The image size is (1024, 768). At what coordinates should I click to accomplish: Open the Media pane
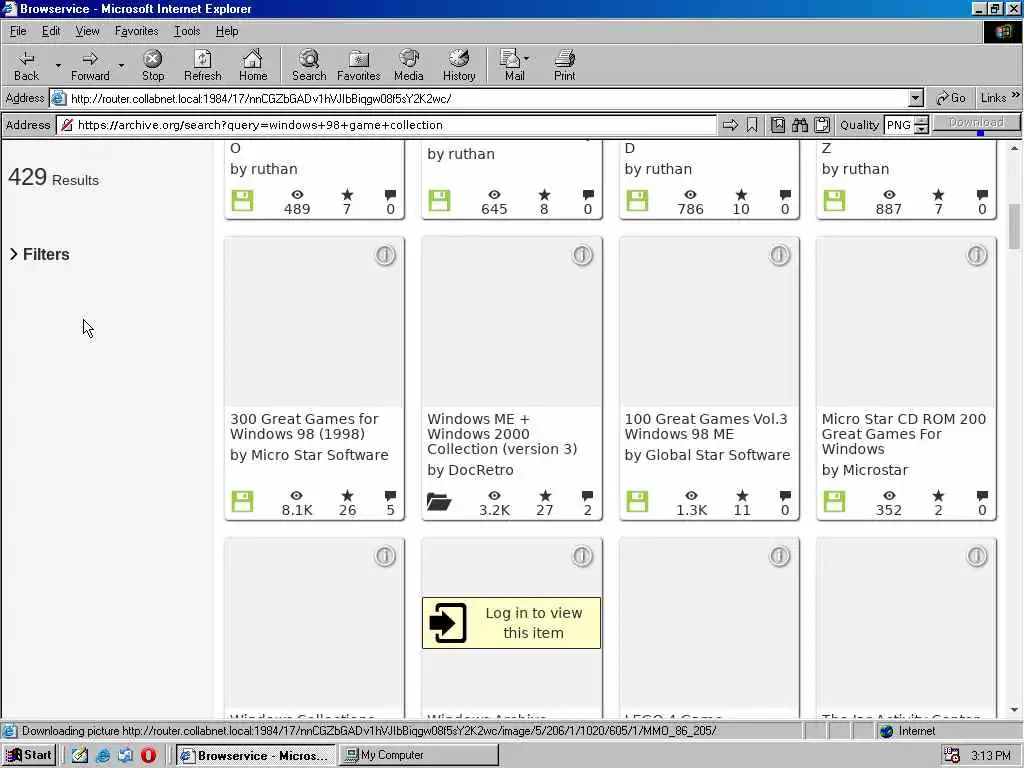409,66
